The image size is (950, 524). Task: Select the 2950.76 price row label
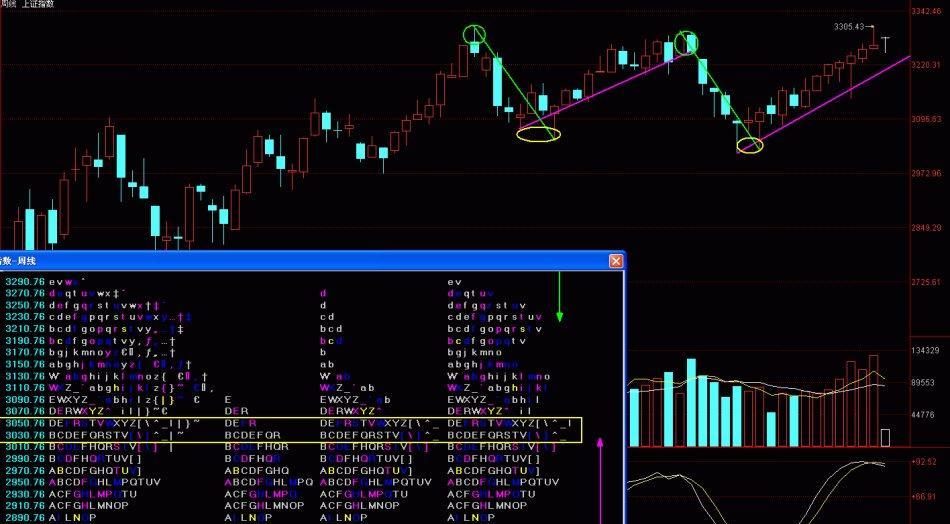point(25,482)
